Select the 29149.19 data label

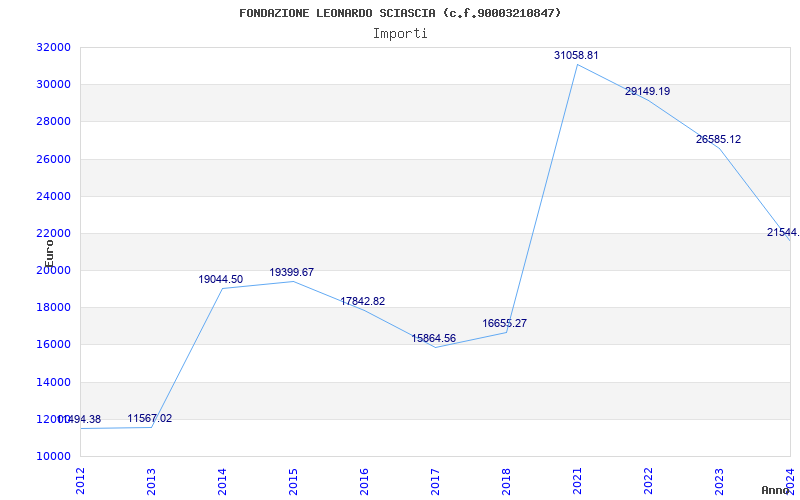tap(647, 92)
